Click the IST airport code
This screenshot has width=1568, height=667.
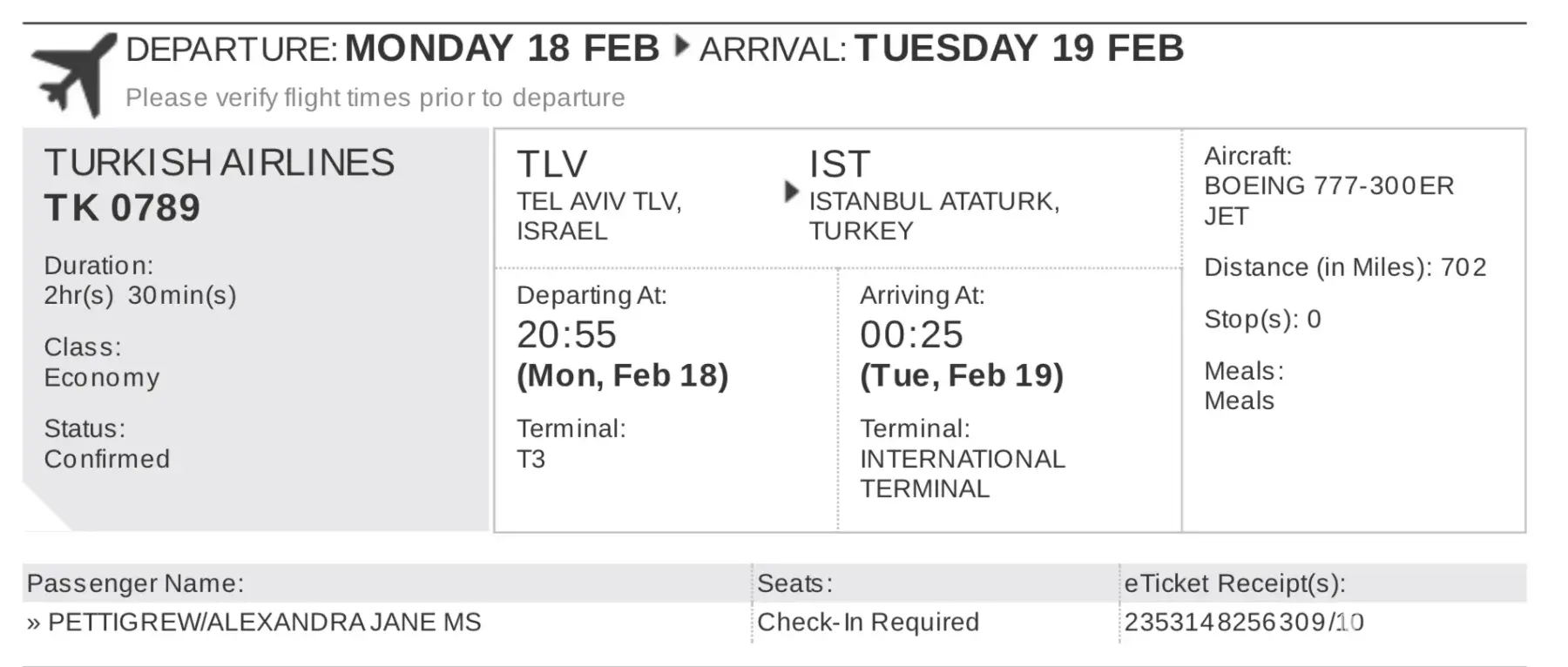[839, 165]
